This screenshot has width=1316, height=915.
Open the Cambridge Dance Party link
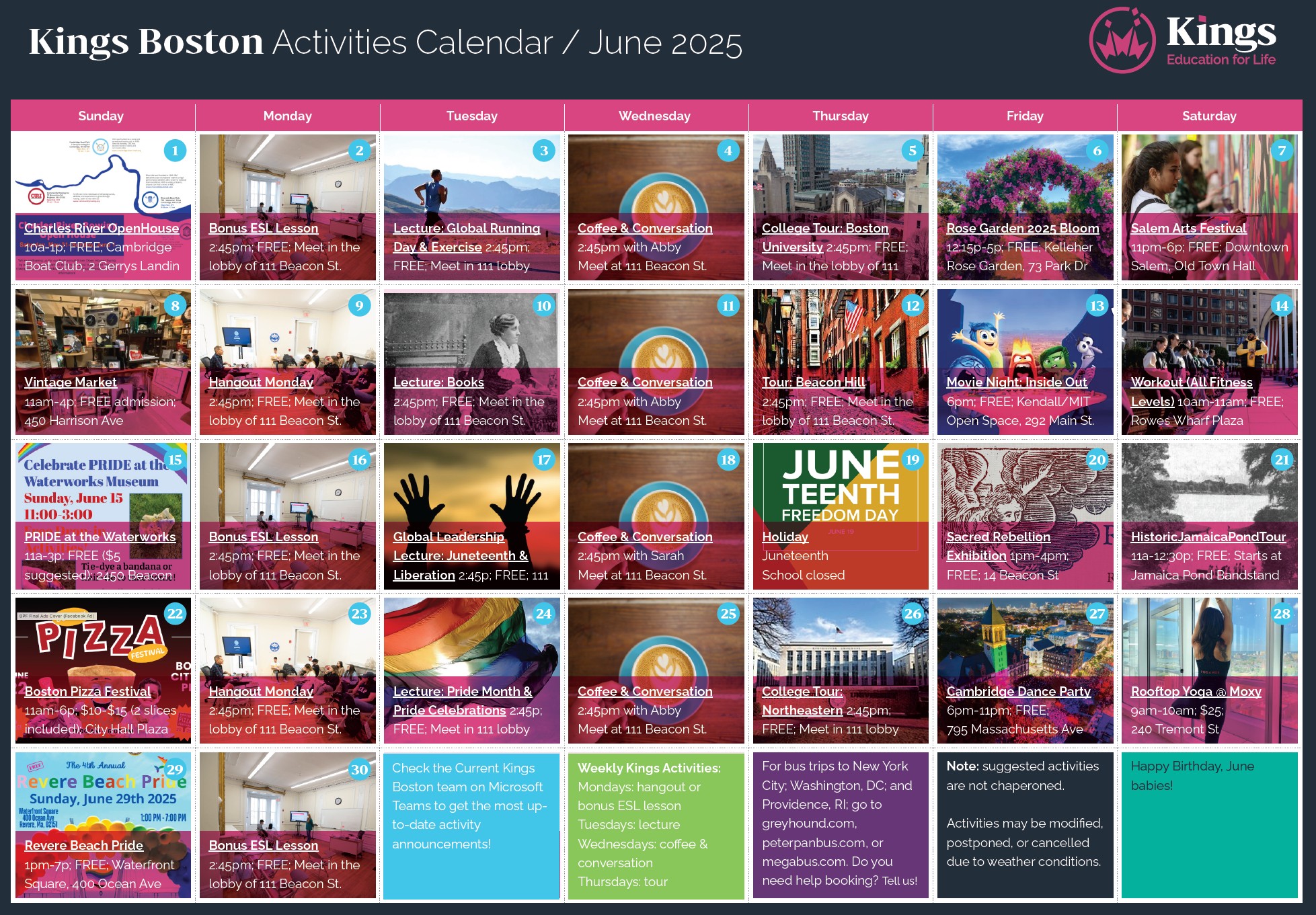point(1018,691)
